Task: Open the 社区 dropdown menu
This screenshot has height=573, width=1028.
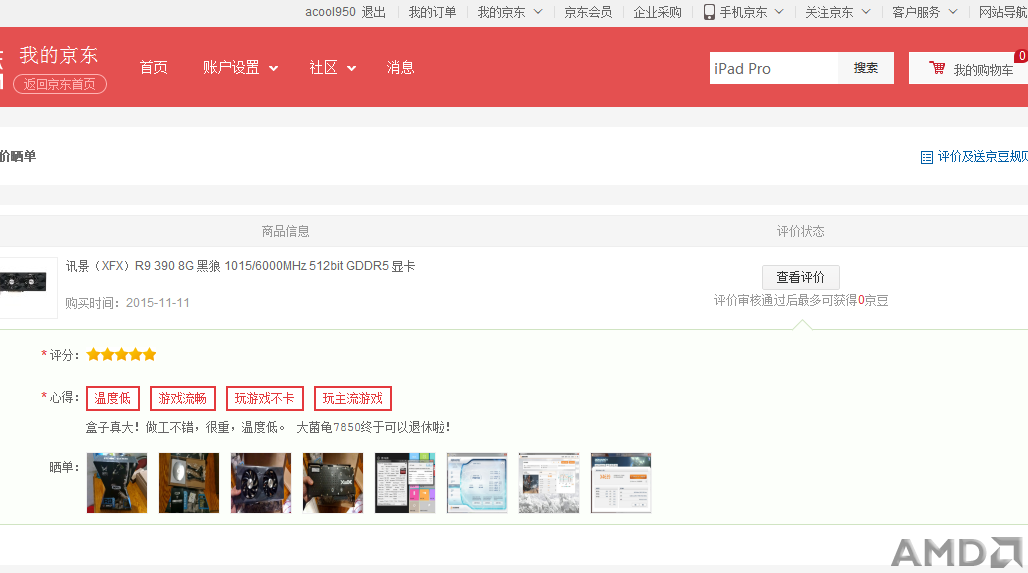Action: coord(332,68)
